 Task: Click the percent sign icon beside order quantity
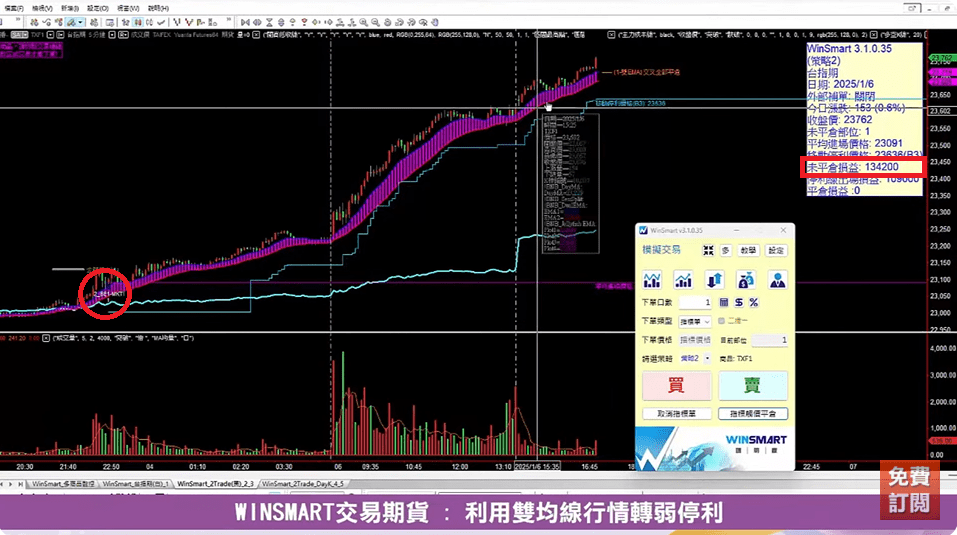click(x=754, y=303)
